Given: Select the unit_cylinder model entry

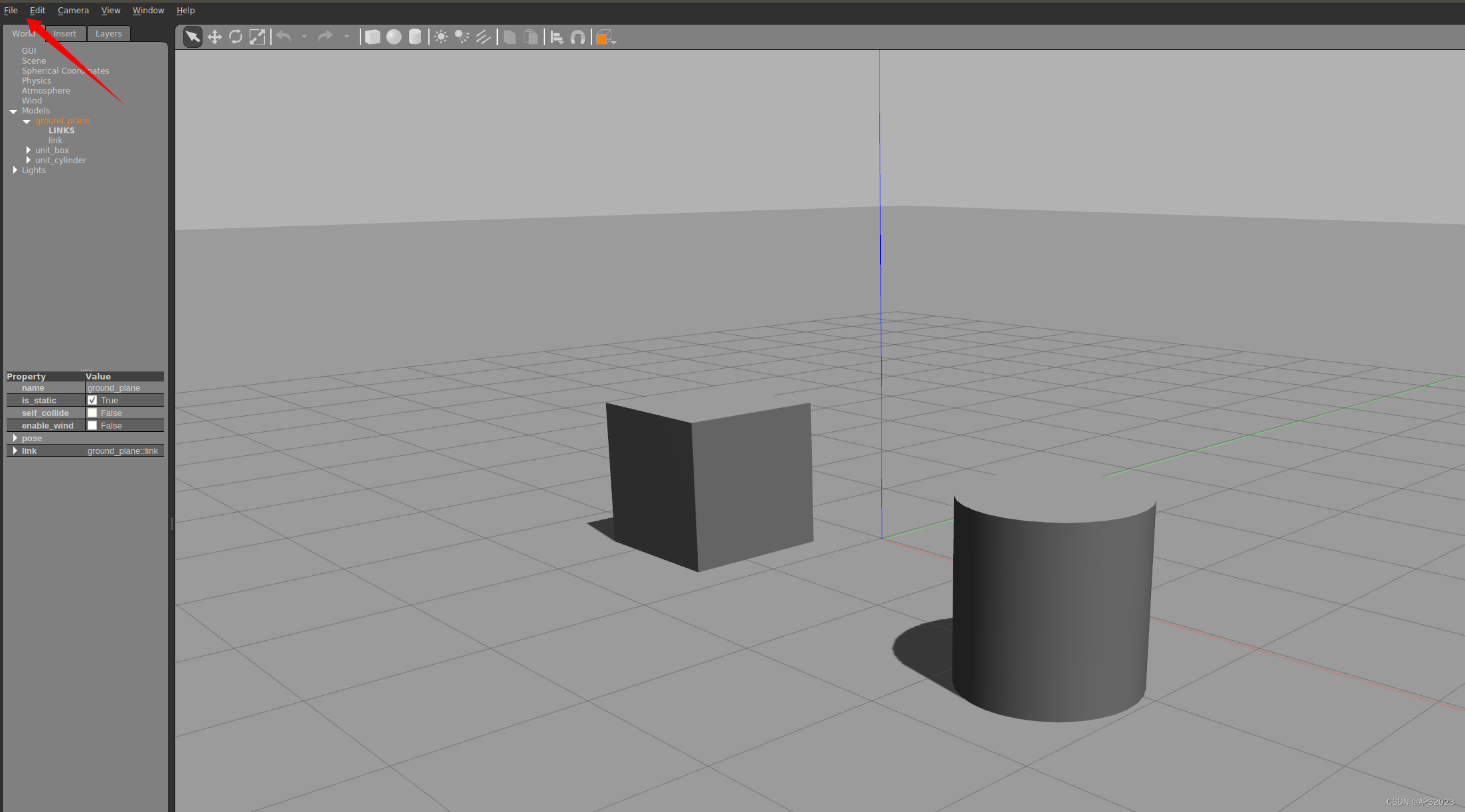Looking at the screenshot, I should tap(60, 161).
